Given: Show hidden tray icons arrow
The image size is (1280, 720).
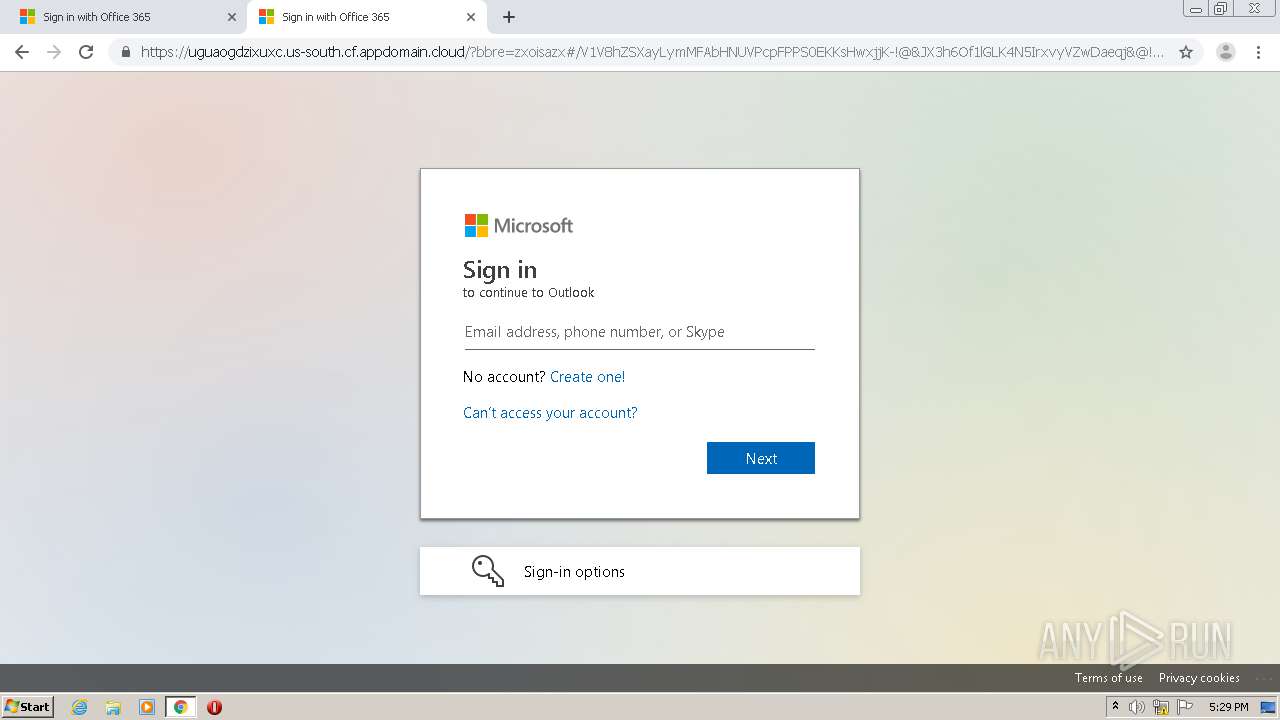Looking at the screenshot, I should point(1115,707).
